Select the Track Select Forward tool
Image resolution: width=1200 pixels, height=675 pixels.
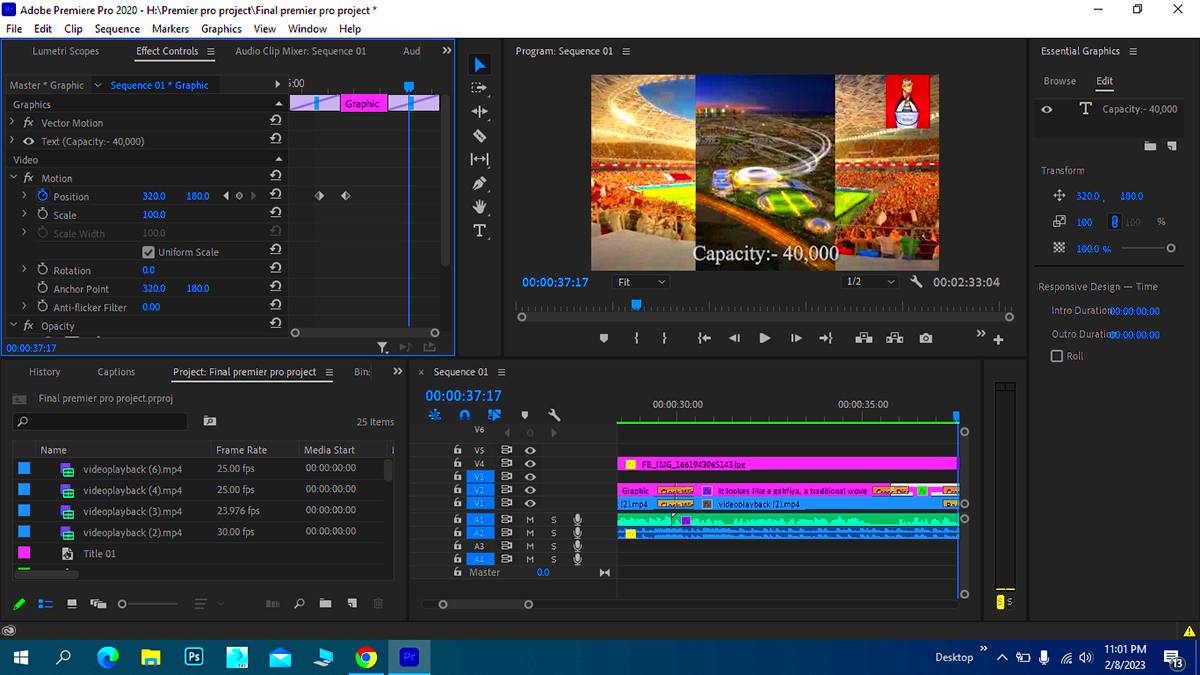coord(480,88)
